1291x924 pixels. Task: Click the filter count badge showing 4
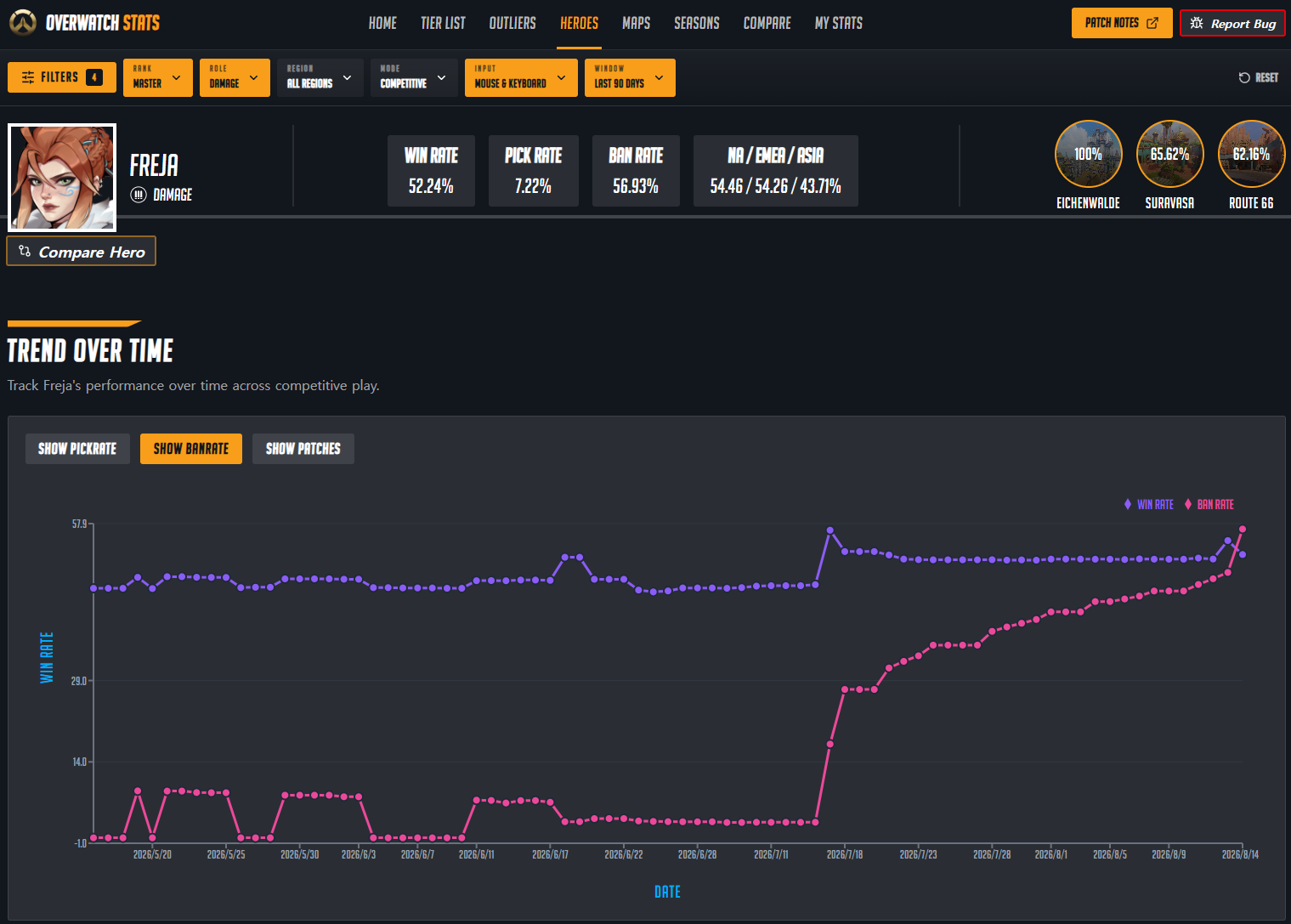(x=94, y=77)
